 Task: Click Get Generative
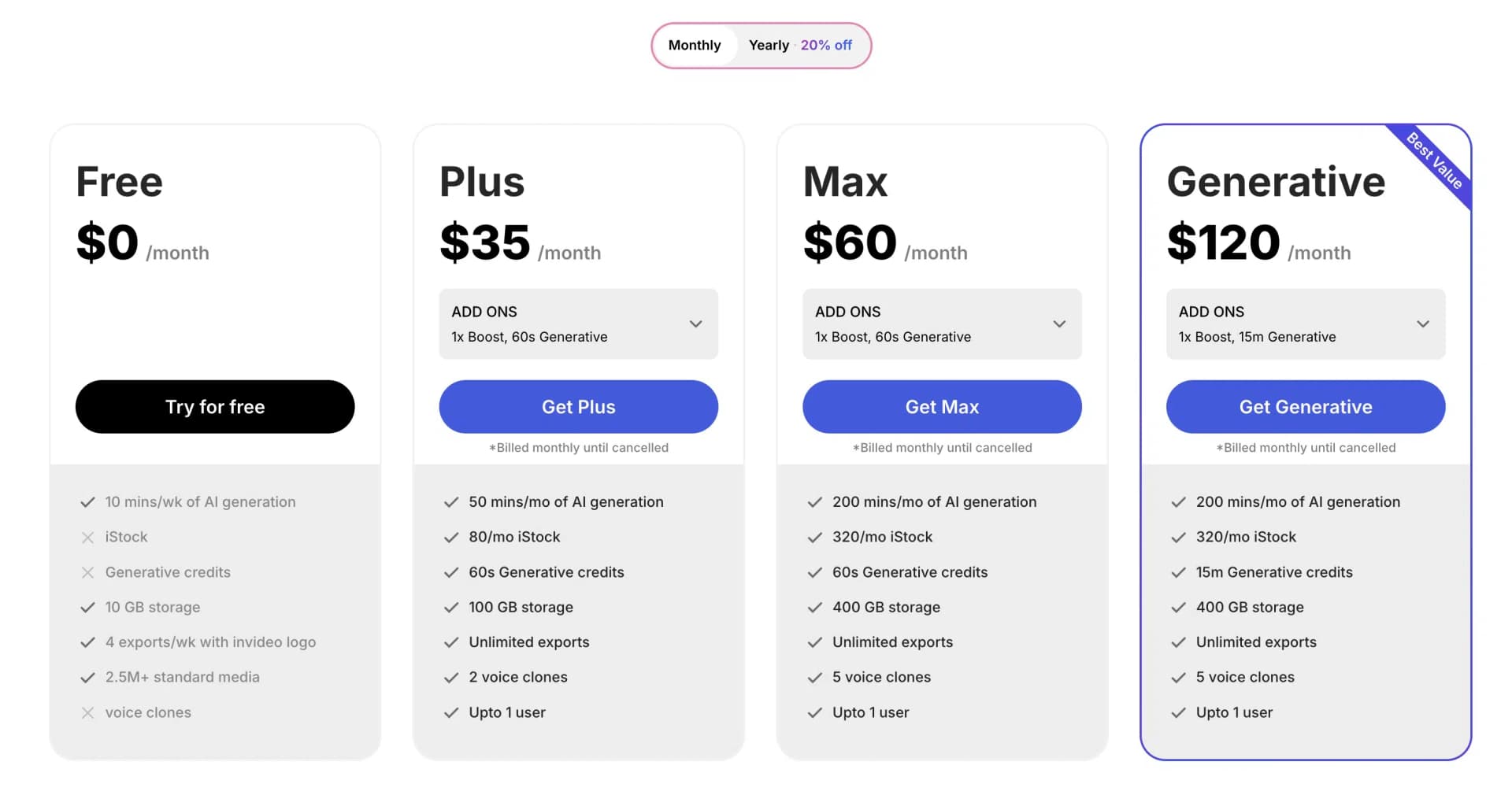point(1305,407)
